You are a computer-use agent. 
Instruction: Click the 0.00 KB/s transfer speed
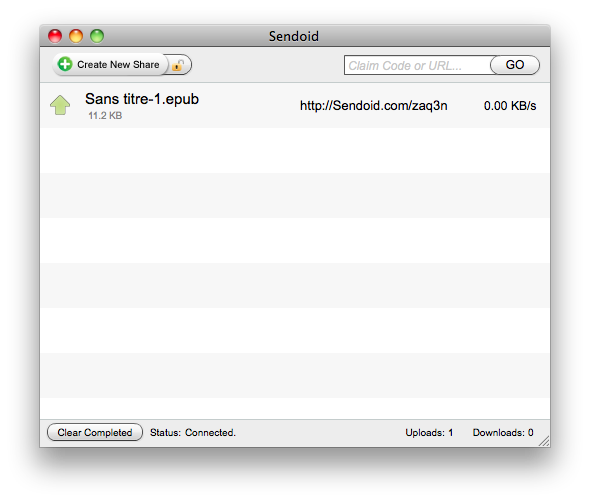click(x=510, y=106)
